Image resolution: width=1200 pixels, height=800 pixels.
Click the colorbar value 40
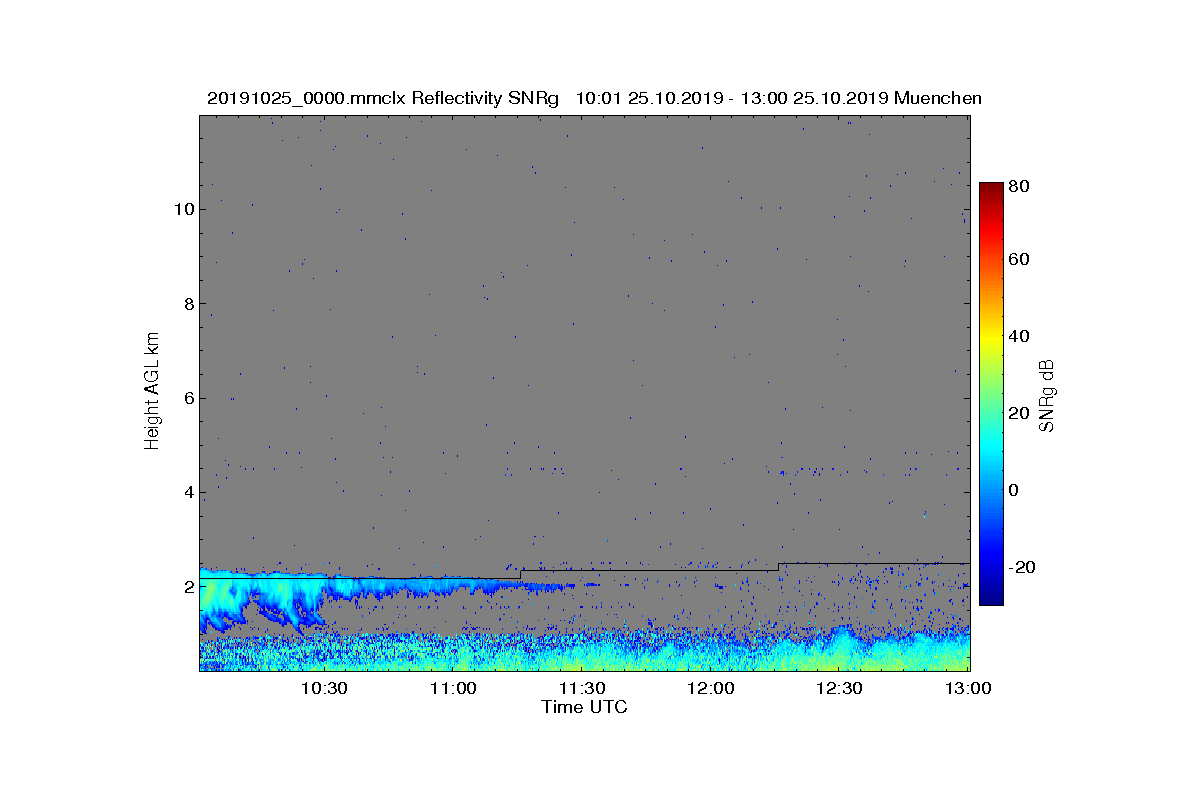tap(1020, 336)
